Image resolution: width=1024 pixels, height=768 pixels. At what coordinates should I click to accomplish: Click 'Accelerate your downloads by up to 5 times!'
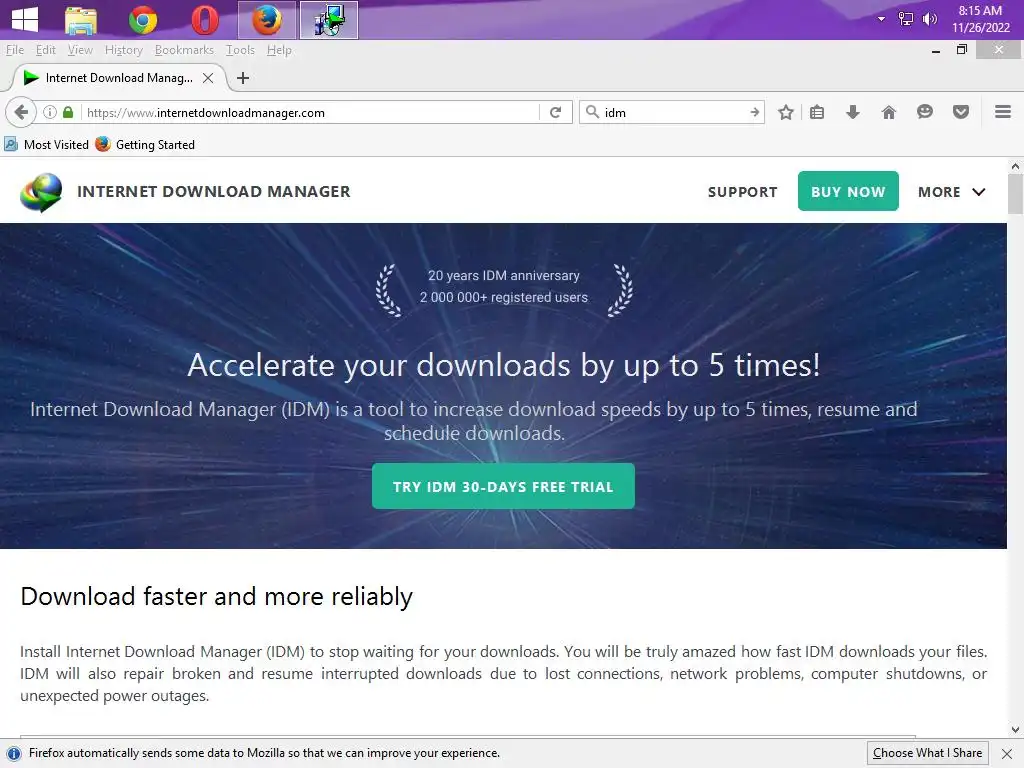coord(504,365)
